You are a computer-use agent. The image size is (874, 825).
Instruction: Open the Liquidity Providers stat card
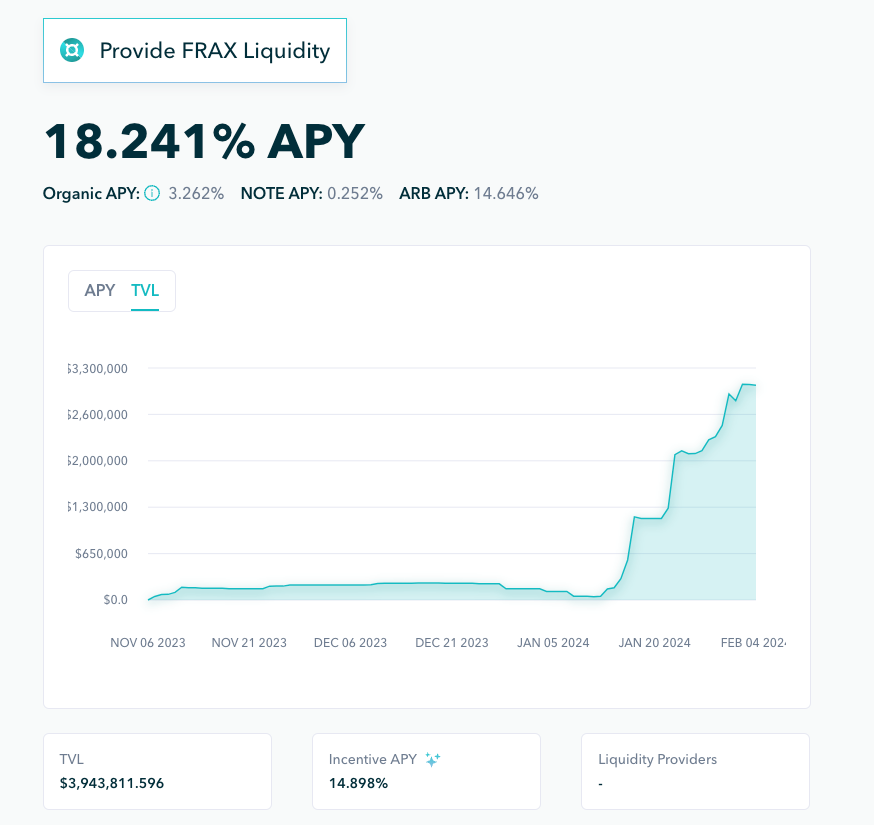pyautogui.click(x=695, y=771)
